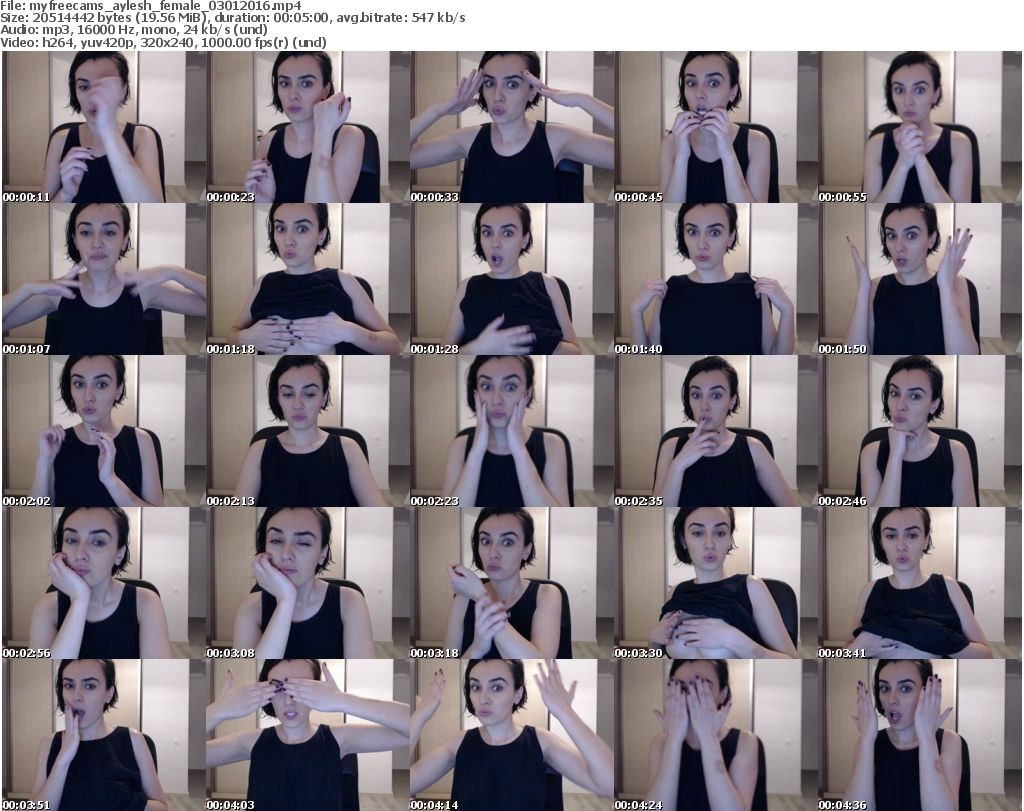This screenshot has width=1024, height=811.
Task: Choose the frame stamped 00:04:03
Action: [x=308, y=735]
